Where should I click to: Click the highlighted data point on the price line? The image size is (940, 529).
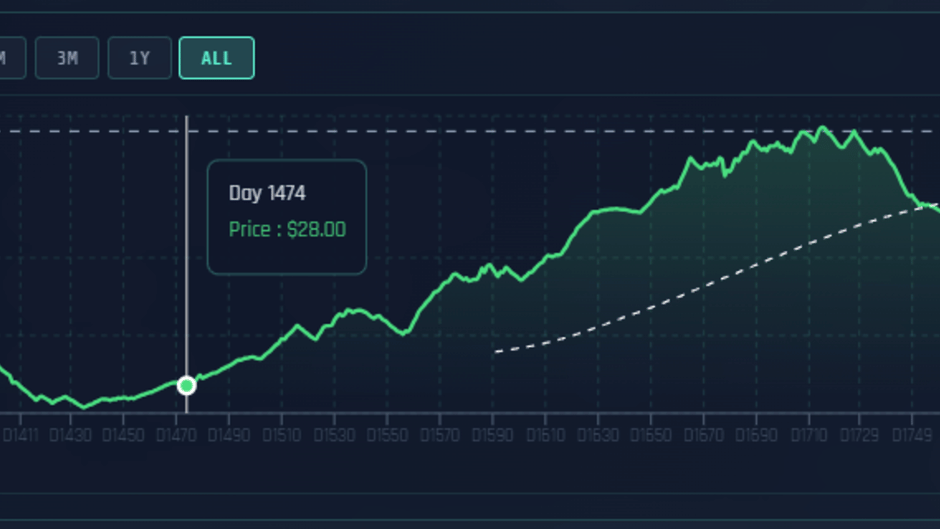click(186, 385)
